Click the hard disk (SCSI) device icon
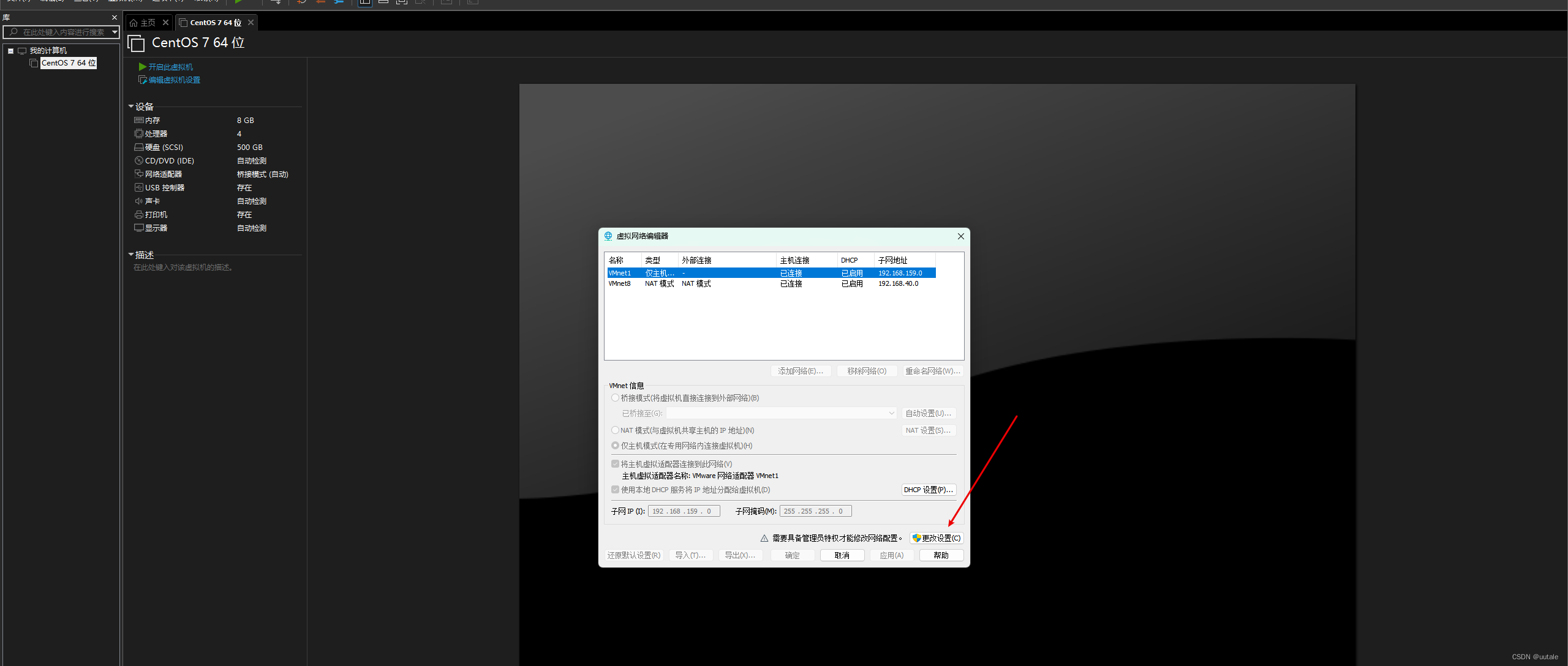Viewport: 1568px width, 666px height. tap(139, 148)
